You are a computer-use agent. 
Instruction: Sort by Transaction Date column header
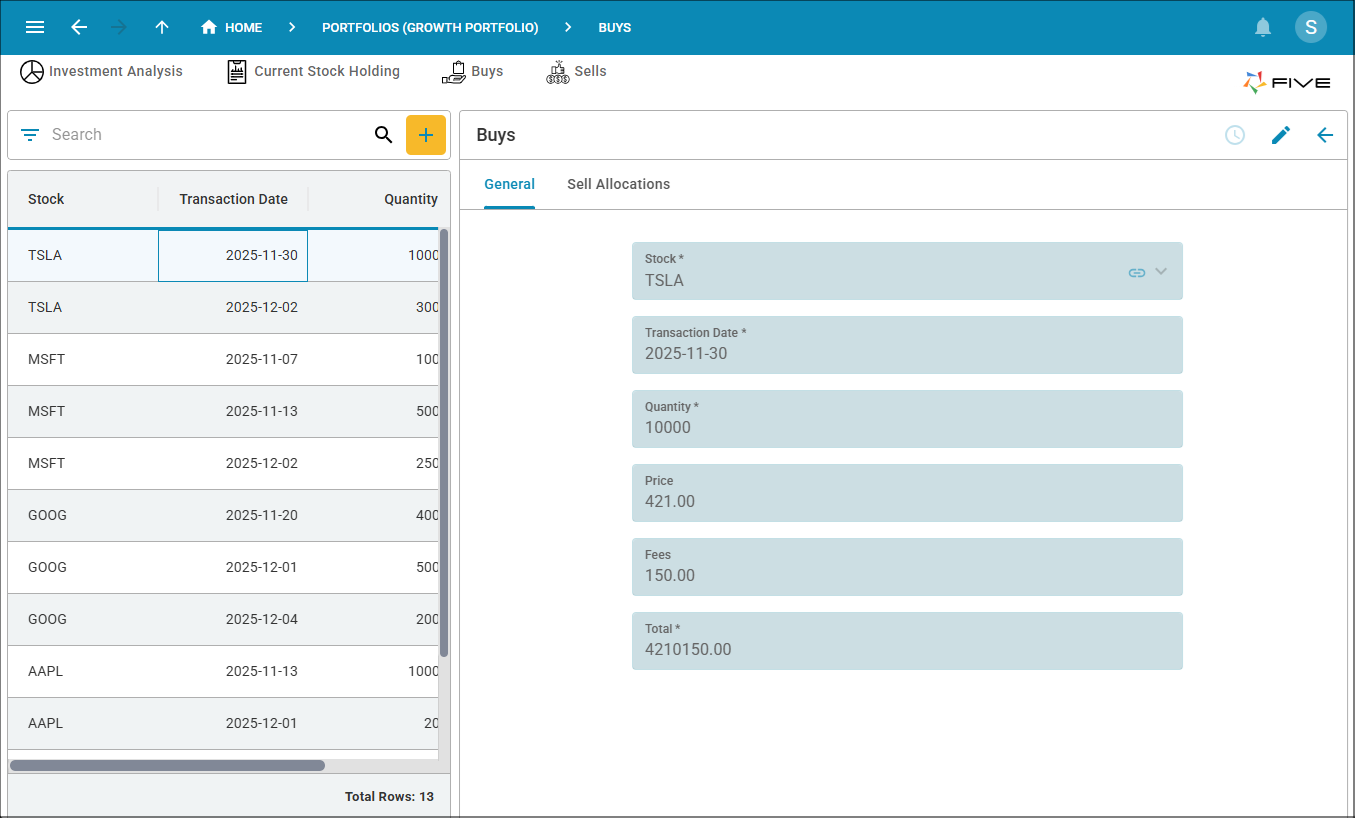coord(233,199)
